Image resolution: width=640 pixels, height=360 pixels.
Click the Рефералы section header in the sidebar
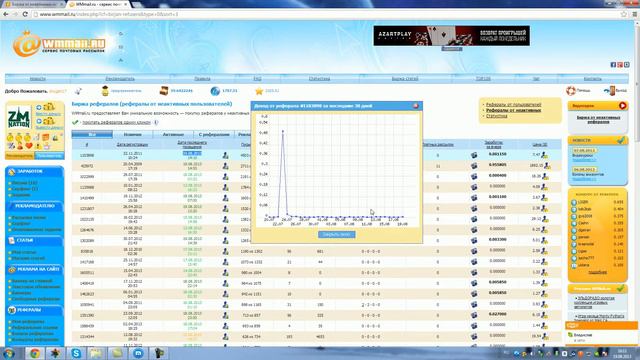[x=34, y=310]
